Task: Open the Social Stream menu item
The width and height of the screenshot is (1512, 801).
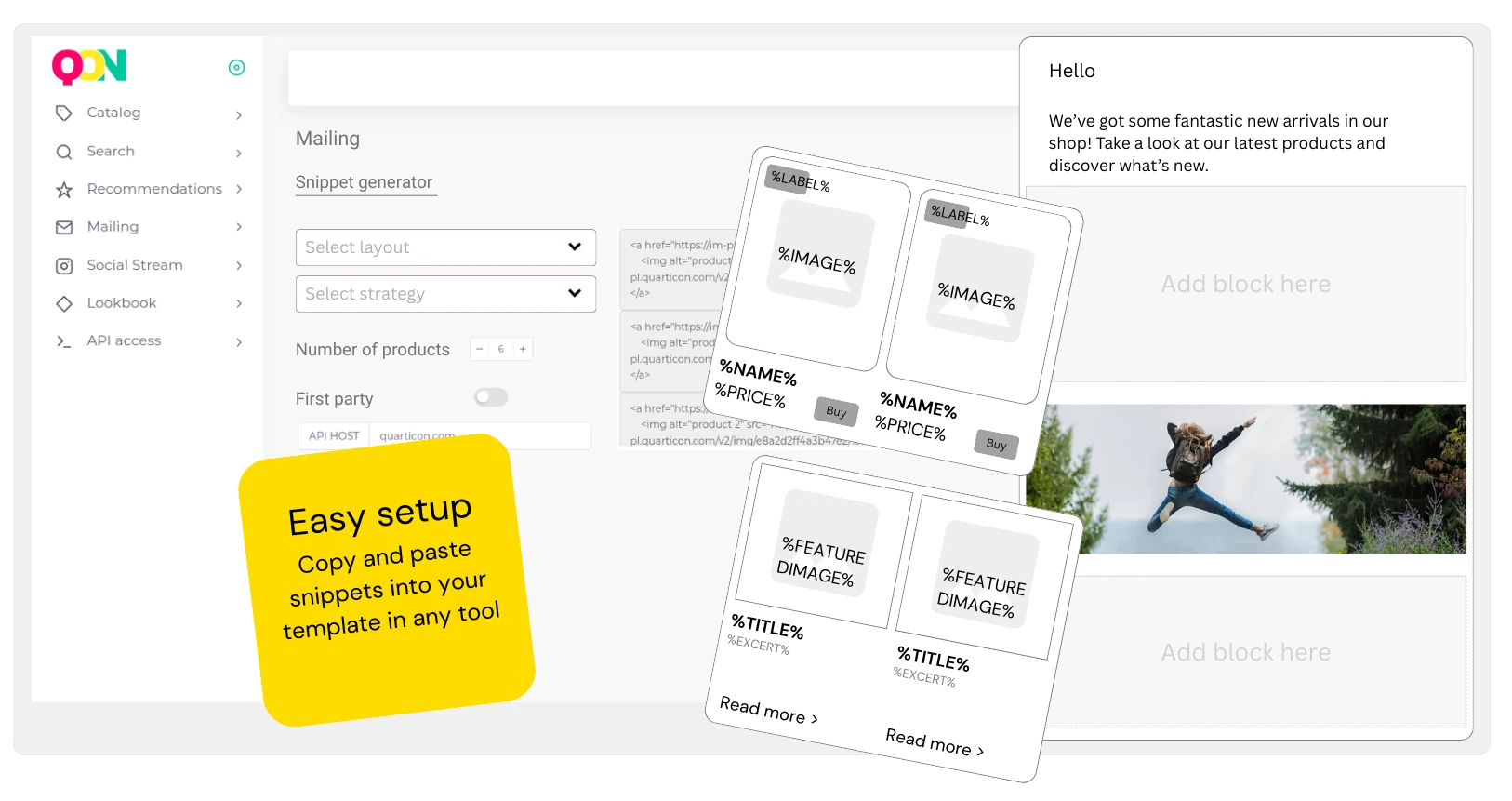Action: [135, 265]
